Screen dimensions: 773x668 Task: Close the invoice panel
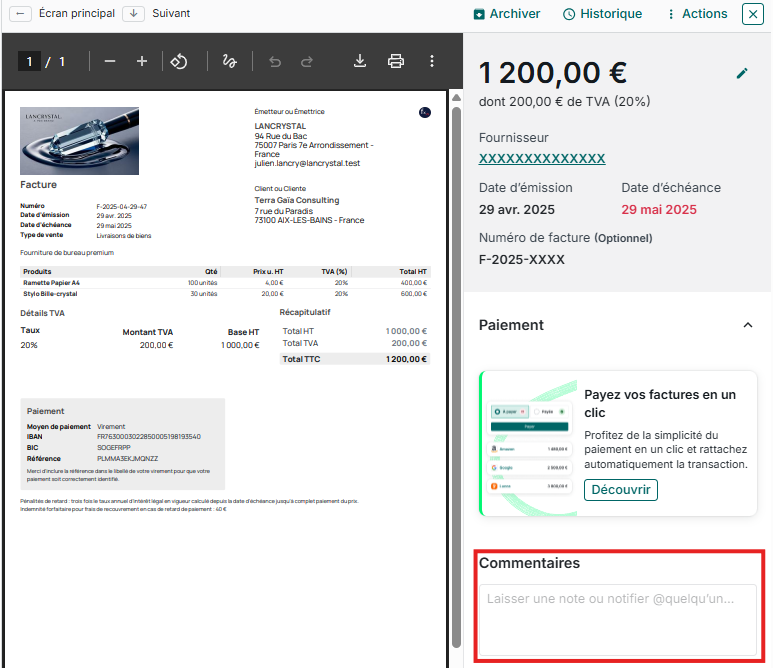(x=752, y=14)
